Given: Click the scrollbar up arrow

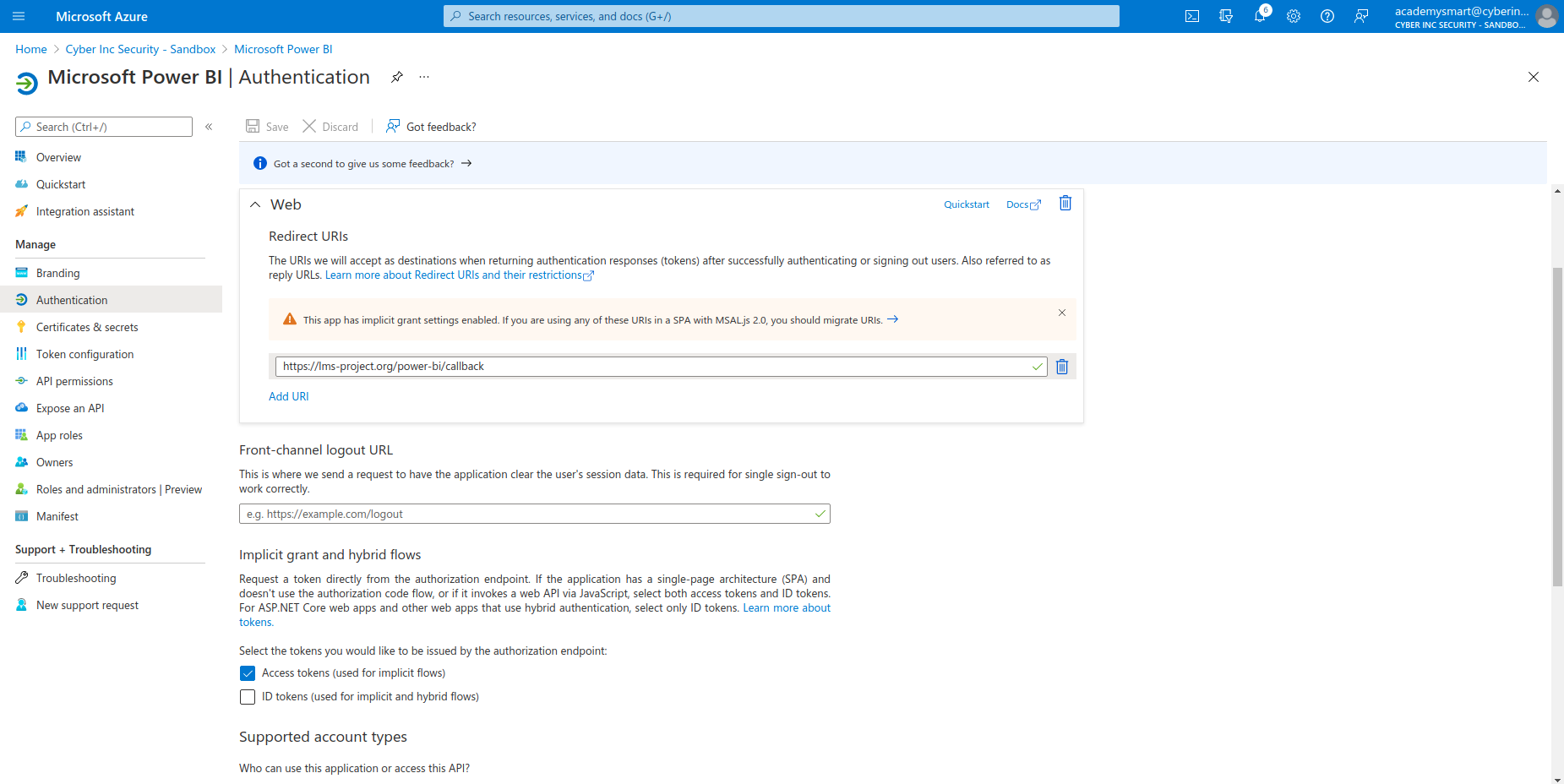Looking at the screenshot, I should [1557, 191].
